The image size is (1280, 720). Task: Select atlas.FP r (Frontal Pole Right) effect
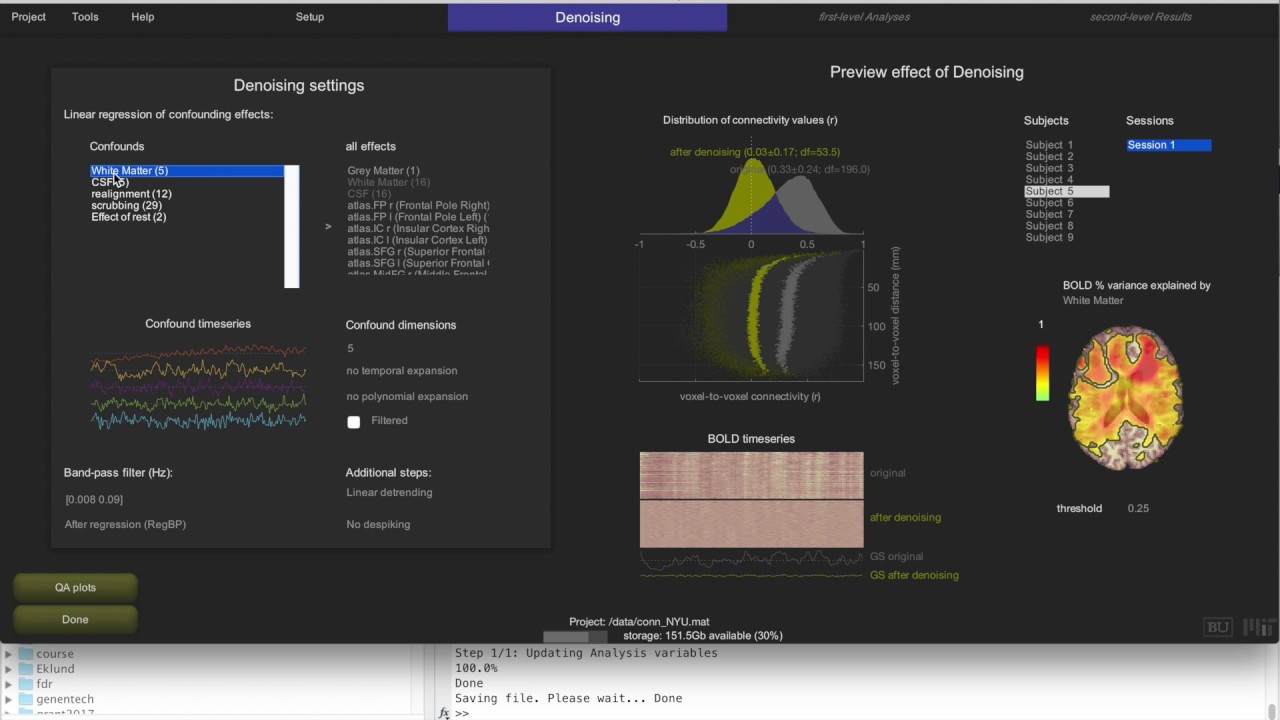tap(418, 205)
